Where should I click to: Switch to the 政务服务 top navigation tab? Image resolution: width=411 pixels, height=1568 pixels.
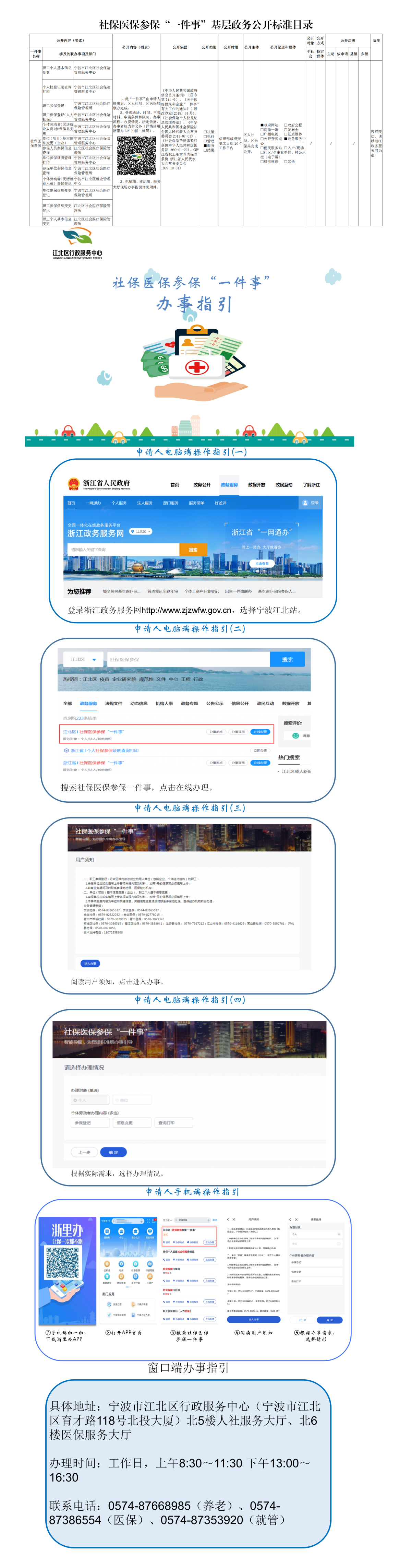[x=229, y=484]
